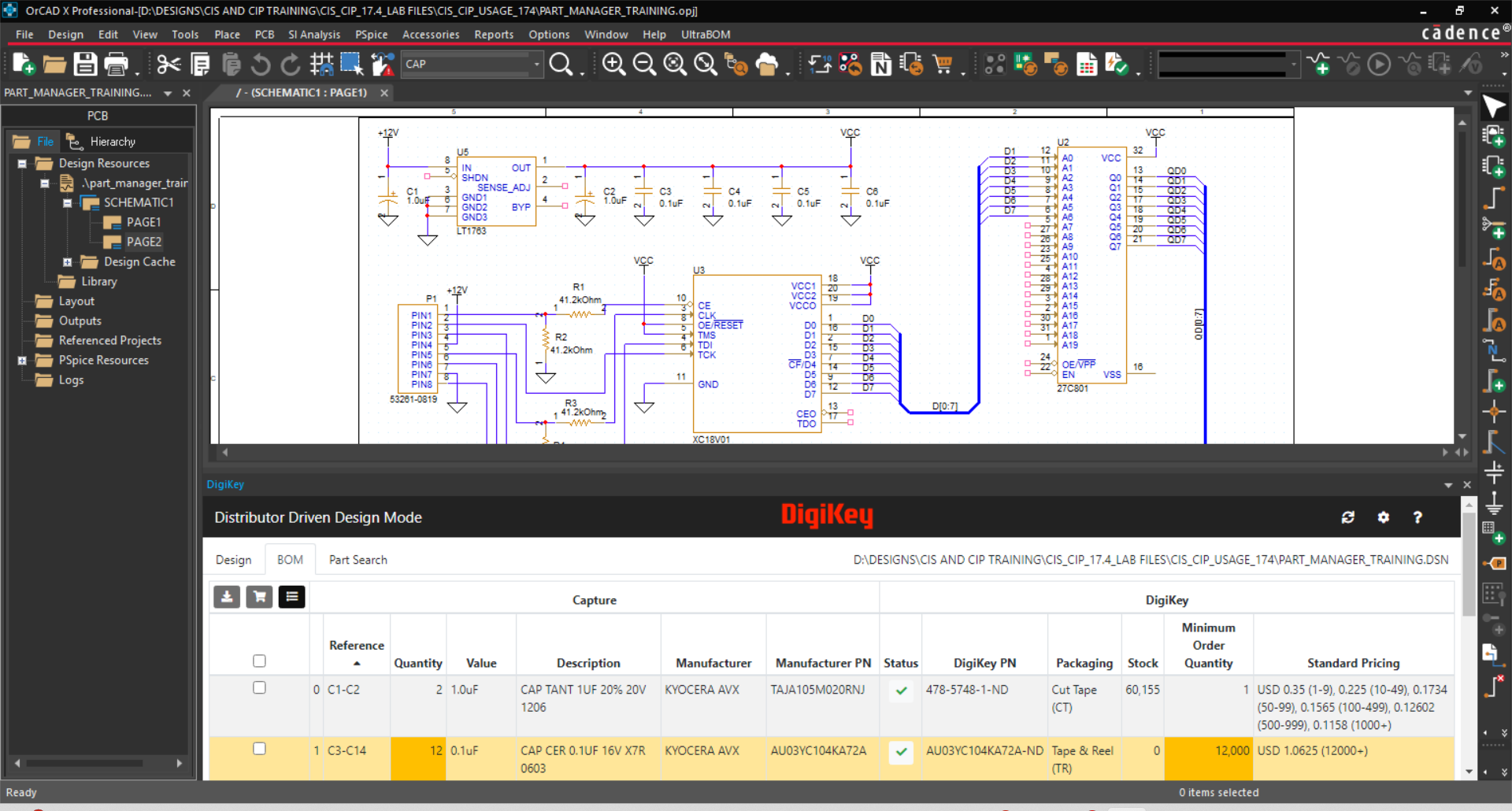Zoom in on the schematic

pyautogui.click(x=613, y=64)
